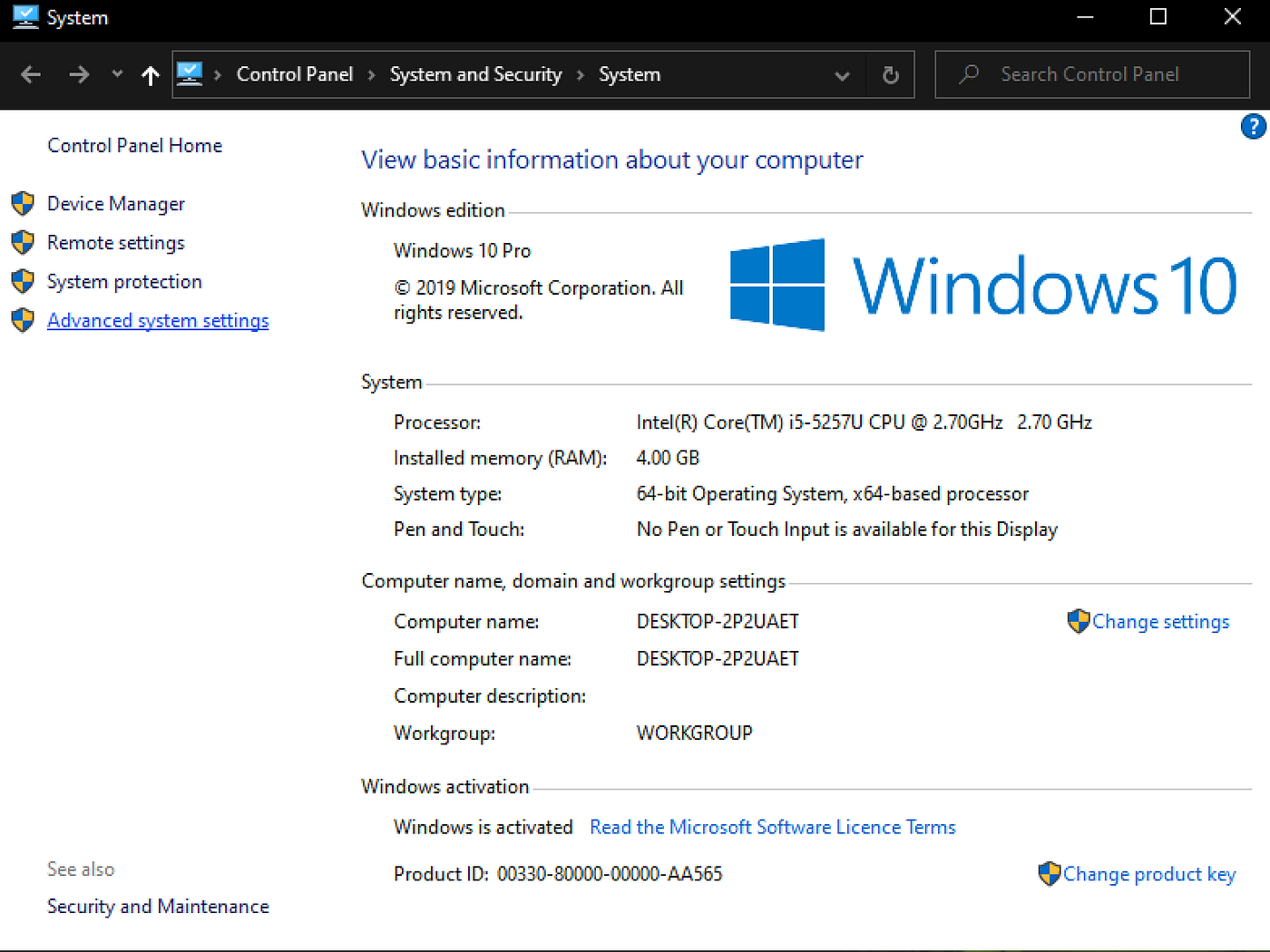The width and height of the screenshot is (1270, 952).
Task: Click the Forward navigation arrow
Action: click(79, 74)
